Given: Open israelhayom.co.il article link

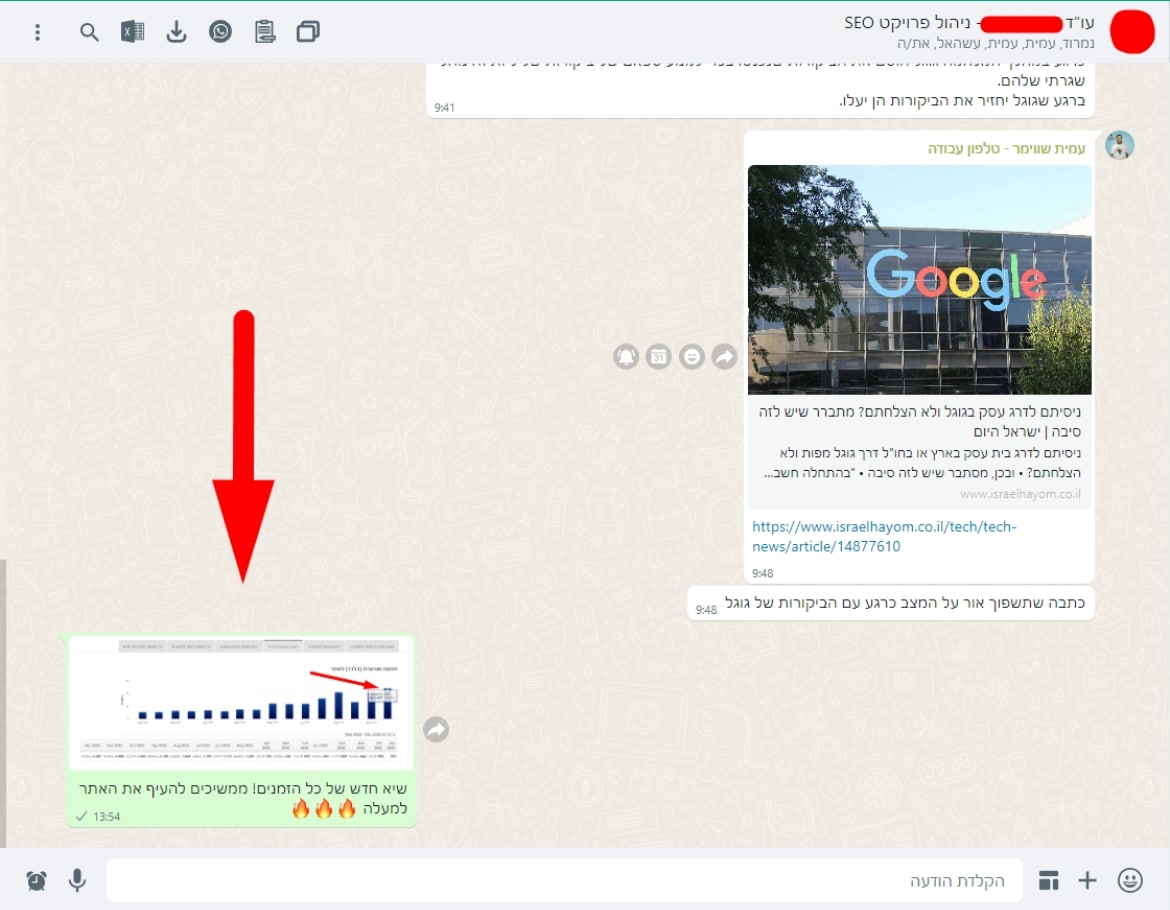Looking at the screenshot, I should coord(883,536).
